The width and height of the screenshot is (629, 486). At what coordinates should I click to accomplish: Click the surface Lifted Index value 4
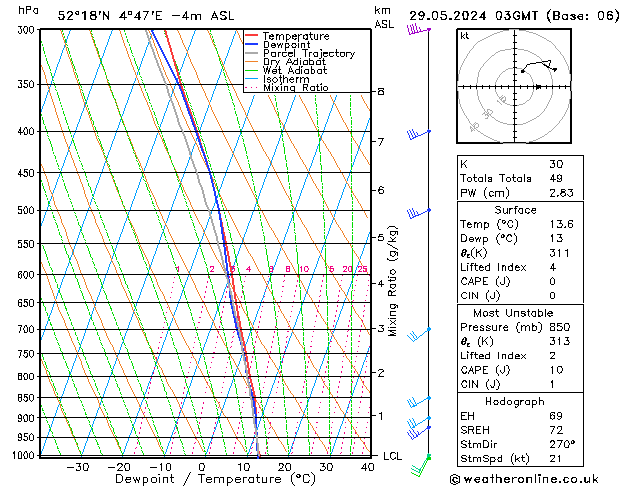553,267
